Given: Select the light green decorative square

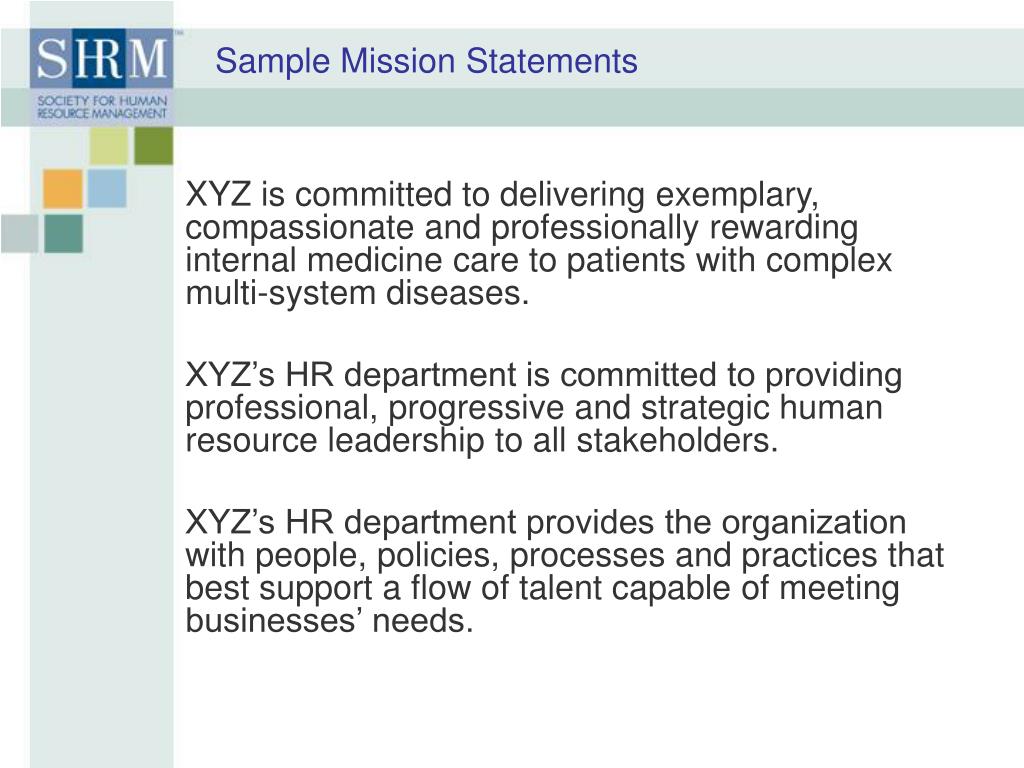Looking at the screenshot, I should pyautogui.click(x=109, y=146).
